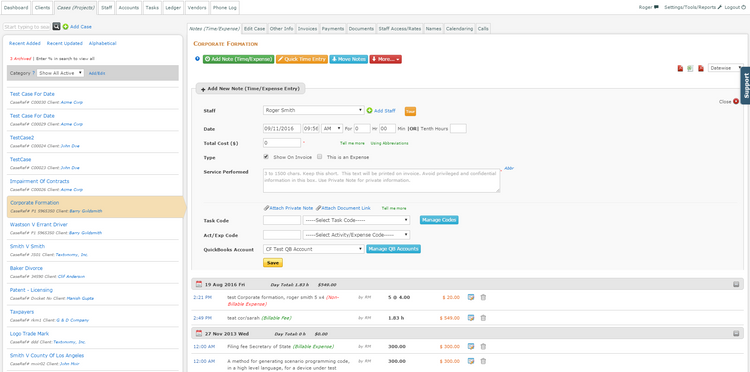Viewport: 750px width, 372px height.
Task: Click the yellow Save button
Action: coord(273,263)
